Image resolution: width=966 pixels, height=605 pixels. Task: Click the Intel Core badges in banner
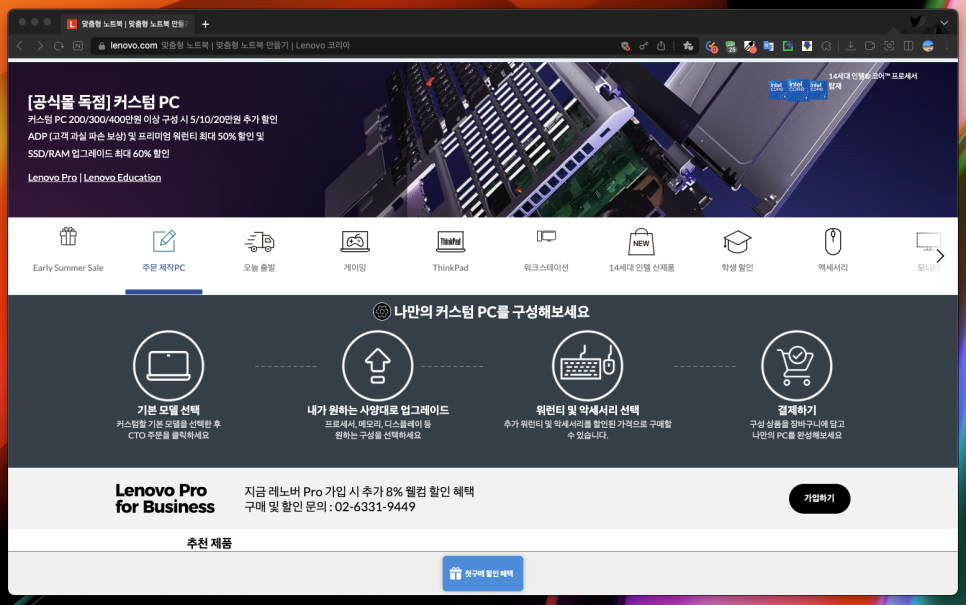point(798,89)
